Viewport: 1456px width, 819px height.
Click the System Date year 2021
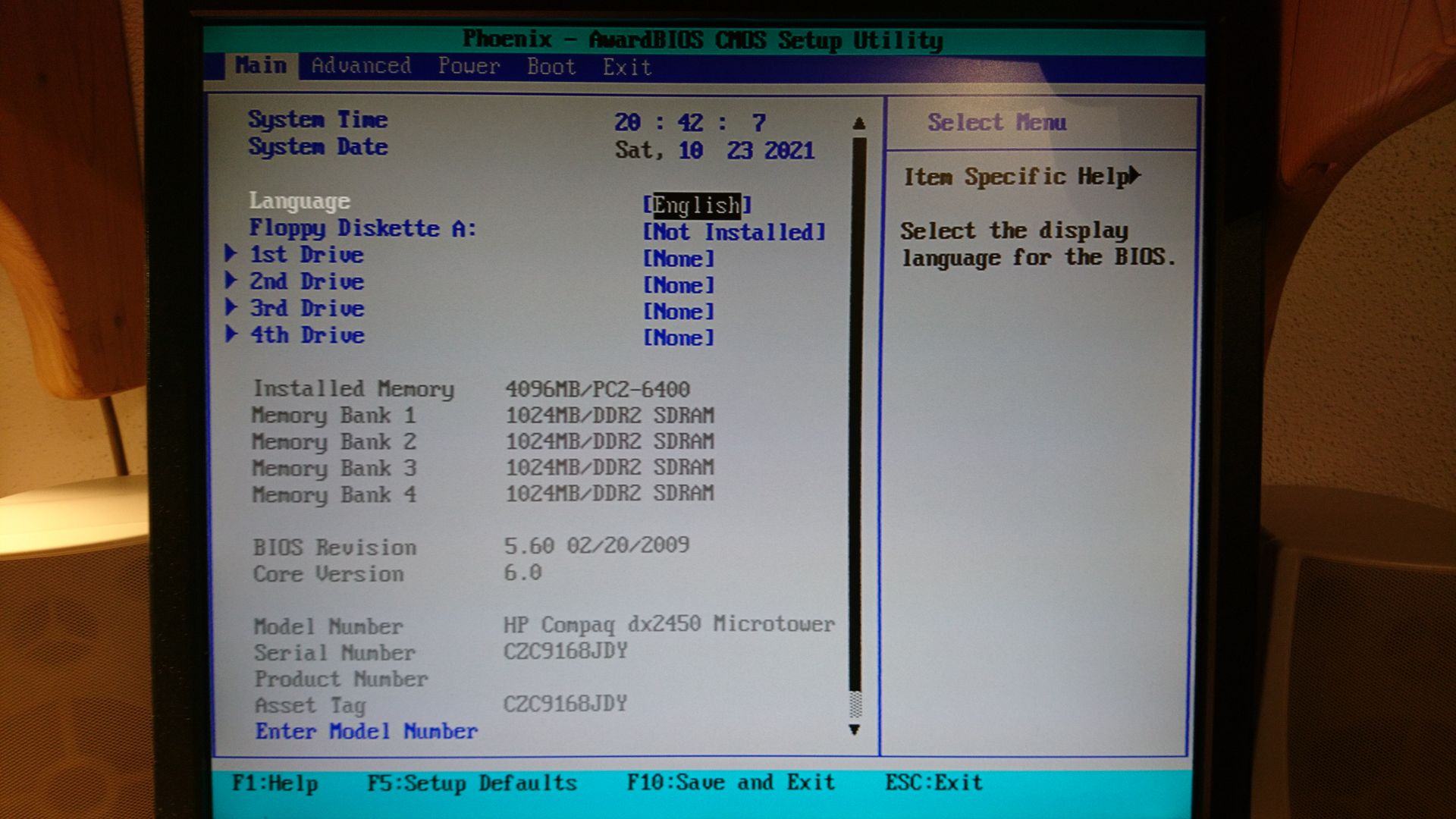click(789, 150)
